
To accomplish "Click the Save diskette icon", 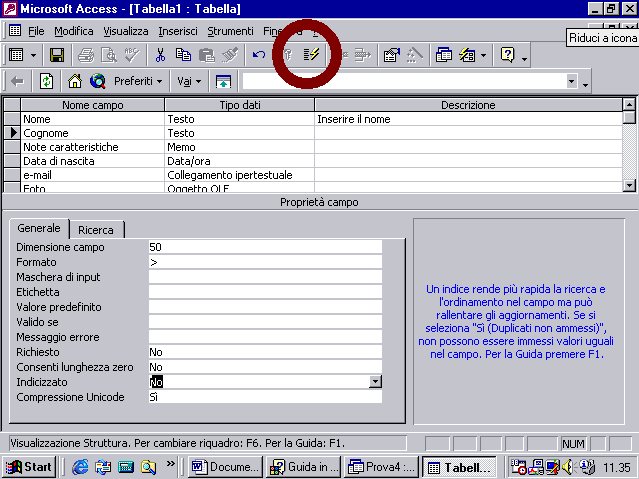I will pyautogui.click(x=57, y=55).
